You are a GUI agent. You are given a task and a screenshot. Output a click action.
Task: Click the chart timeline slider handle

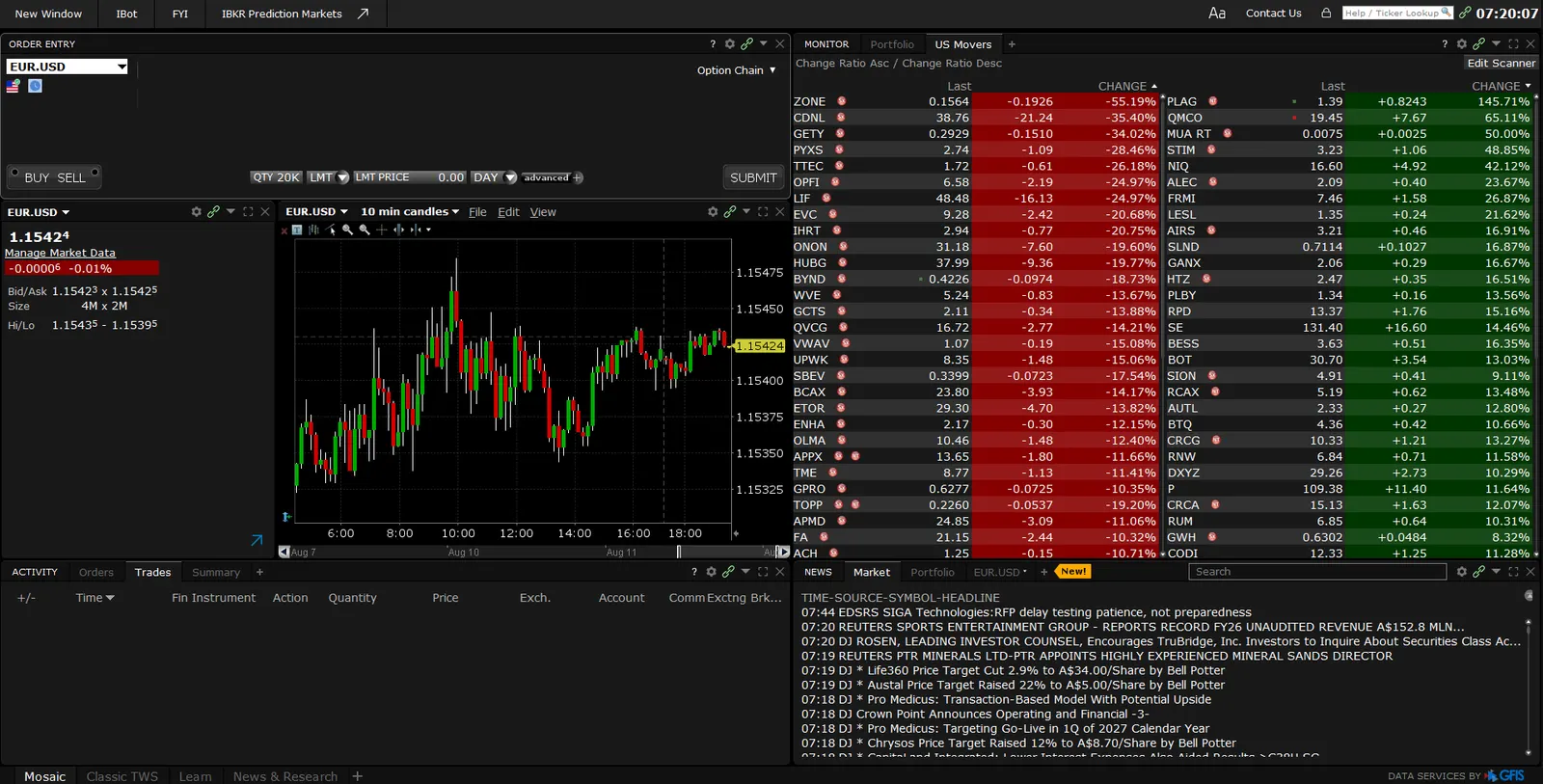(x=679, y=552)
